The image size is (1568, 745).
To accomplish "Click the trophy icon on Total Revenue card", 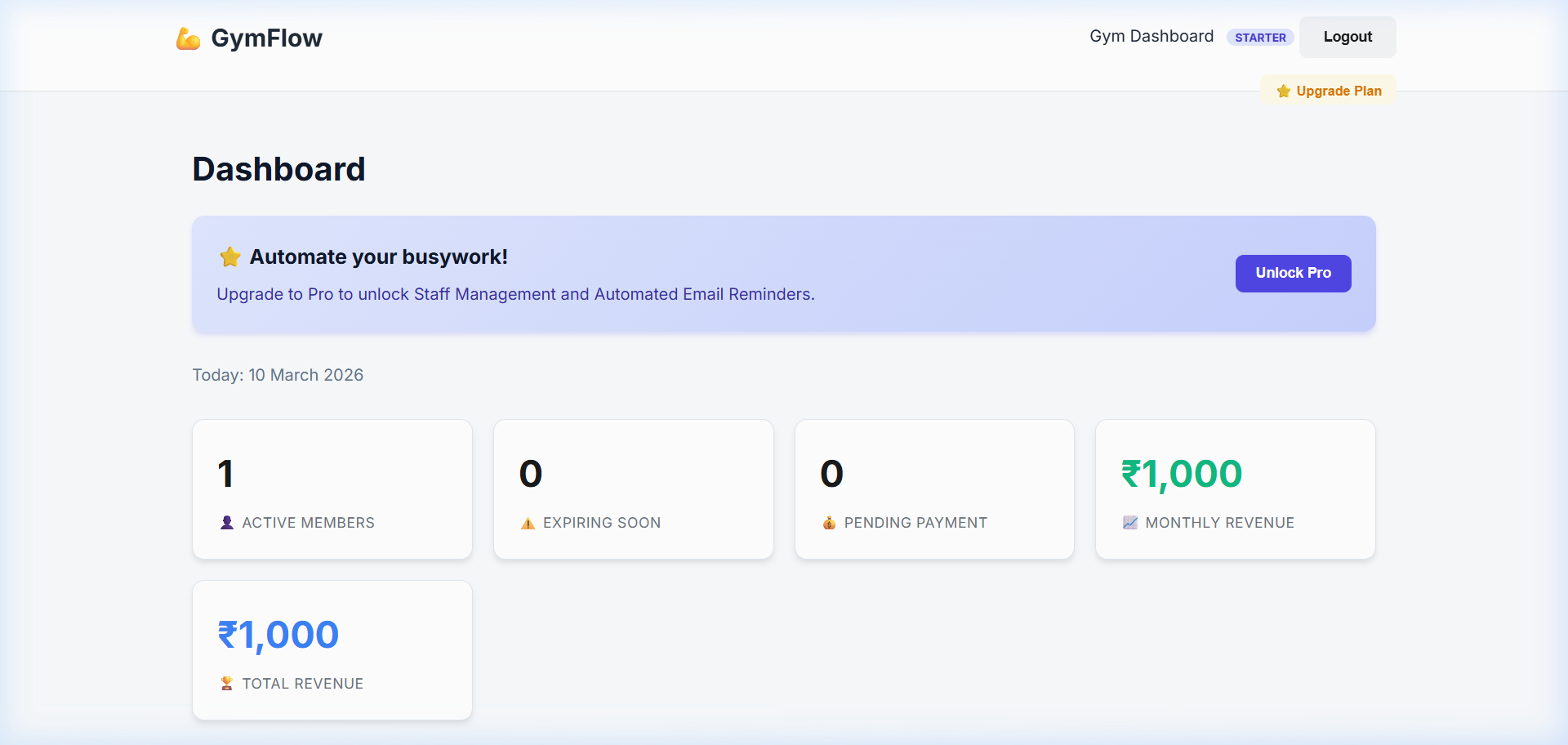I will click(x=226, y=683).
